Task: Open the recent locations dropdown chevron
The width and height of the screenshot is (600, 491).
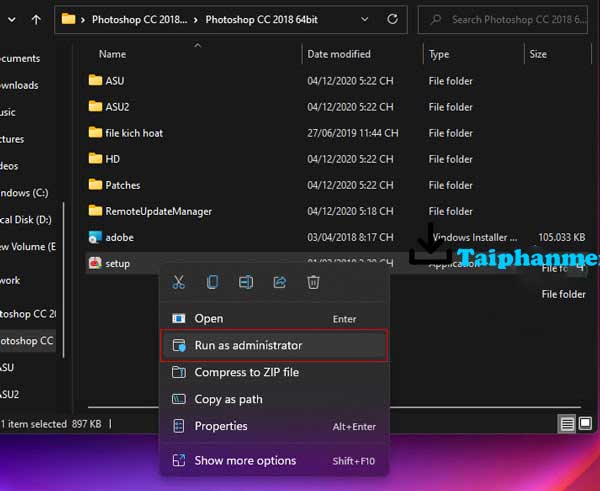Action: (x=12, y=20)
